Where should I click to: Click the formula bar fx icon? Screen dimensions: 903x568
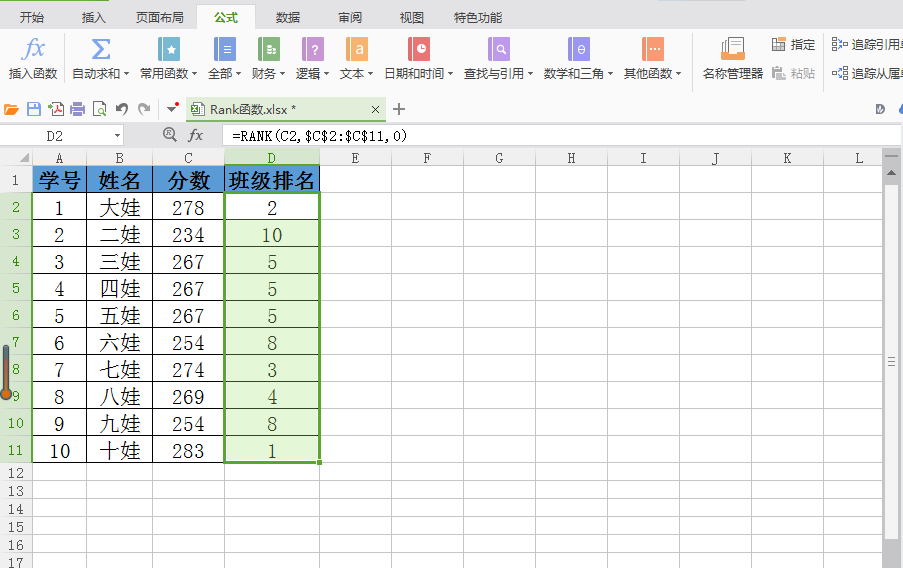tap(196, 135)
